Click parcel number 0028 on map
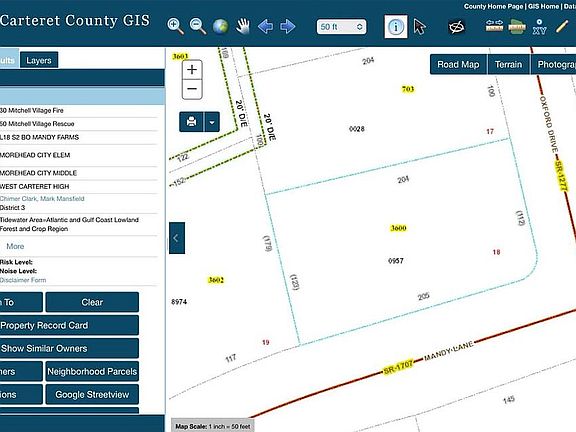The image size is (576, 432). tap(356, 129)
